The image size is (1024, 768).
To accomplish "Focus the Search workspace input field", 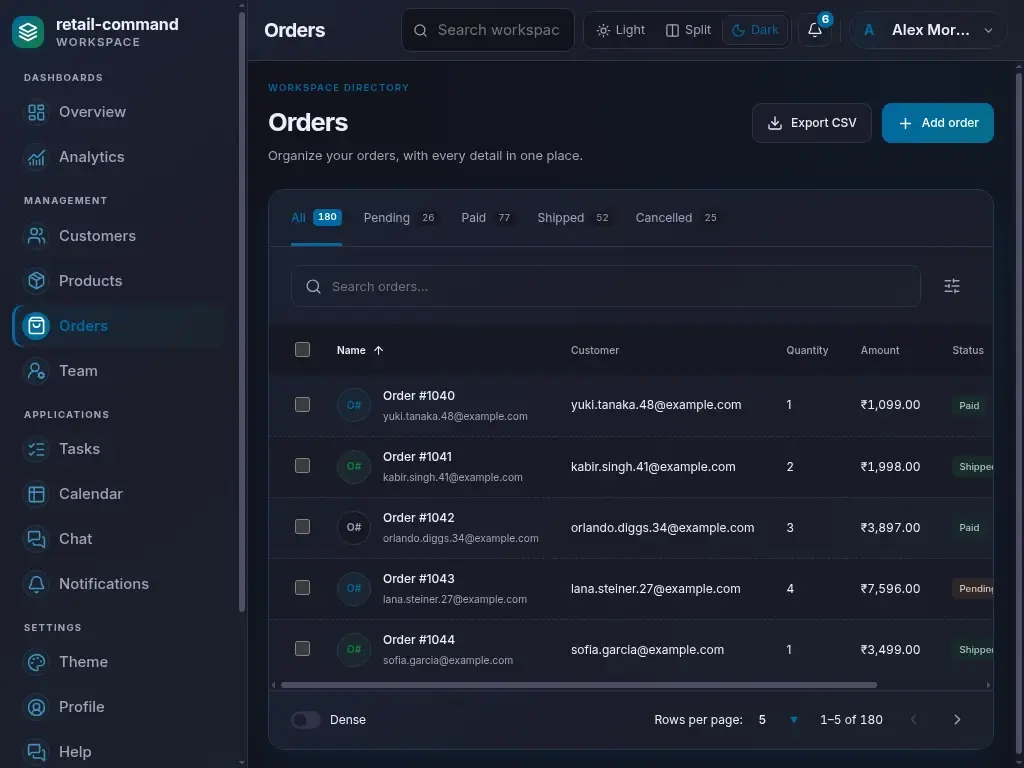I will (488, 30).
